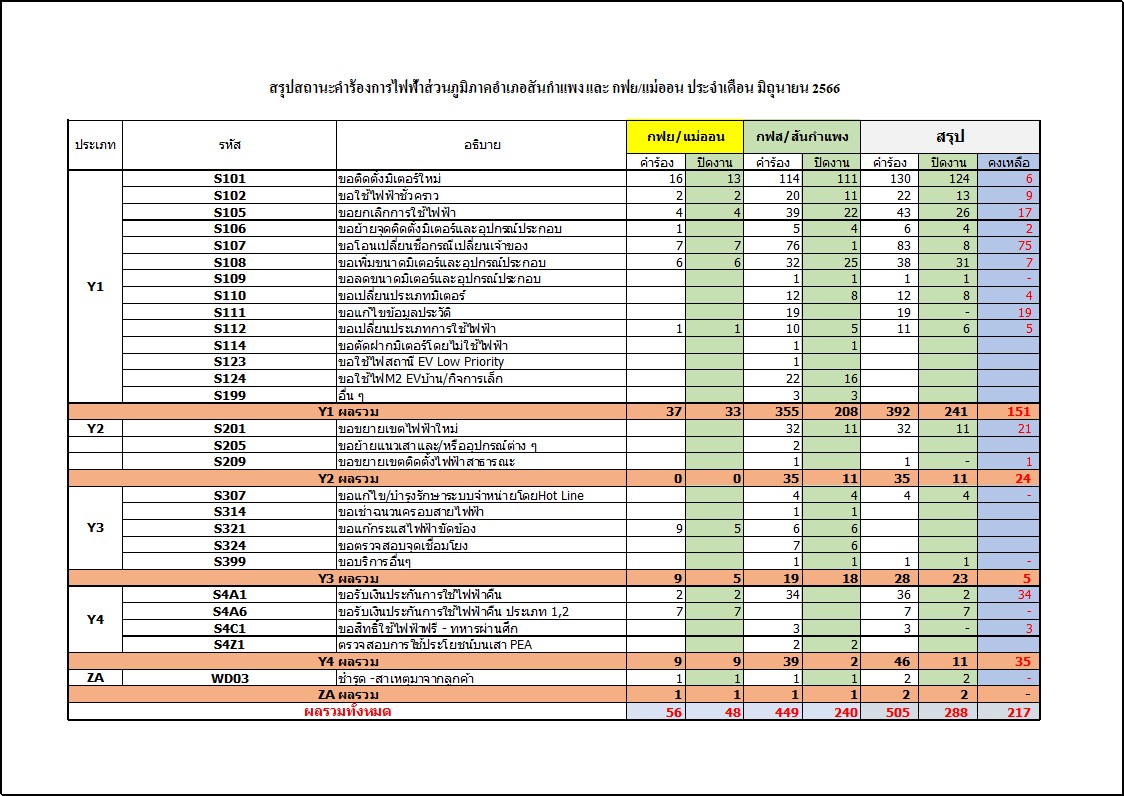Select the S110 code cell
The width and height of the screenshot is (1124, 796).
pos(229,295)
